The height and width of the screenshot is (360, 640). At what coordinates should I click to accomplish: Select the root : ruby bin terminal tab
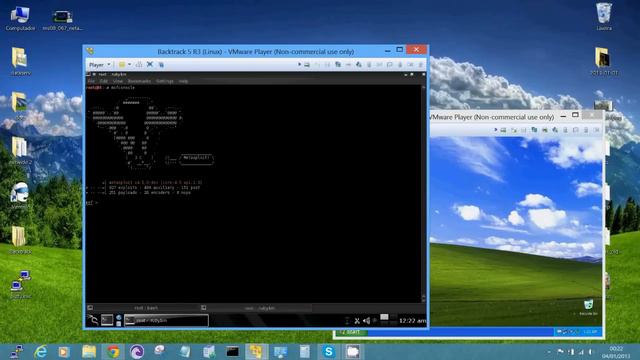260,308
